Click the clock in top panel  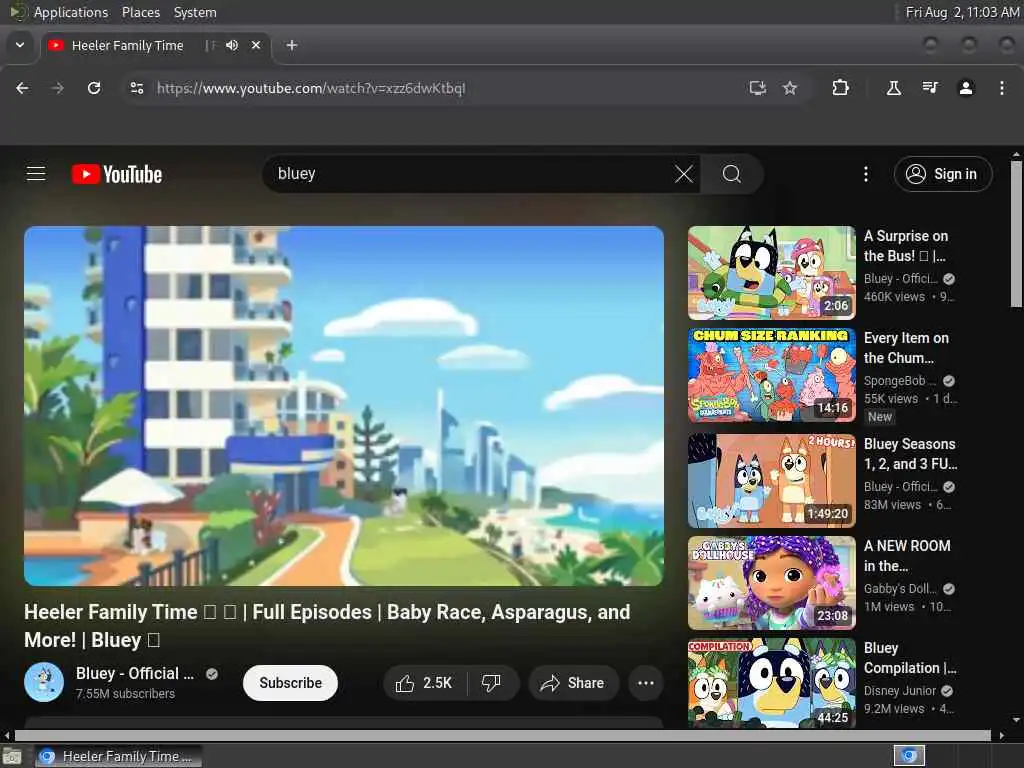click(962, 12)
